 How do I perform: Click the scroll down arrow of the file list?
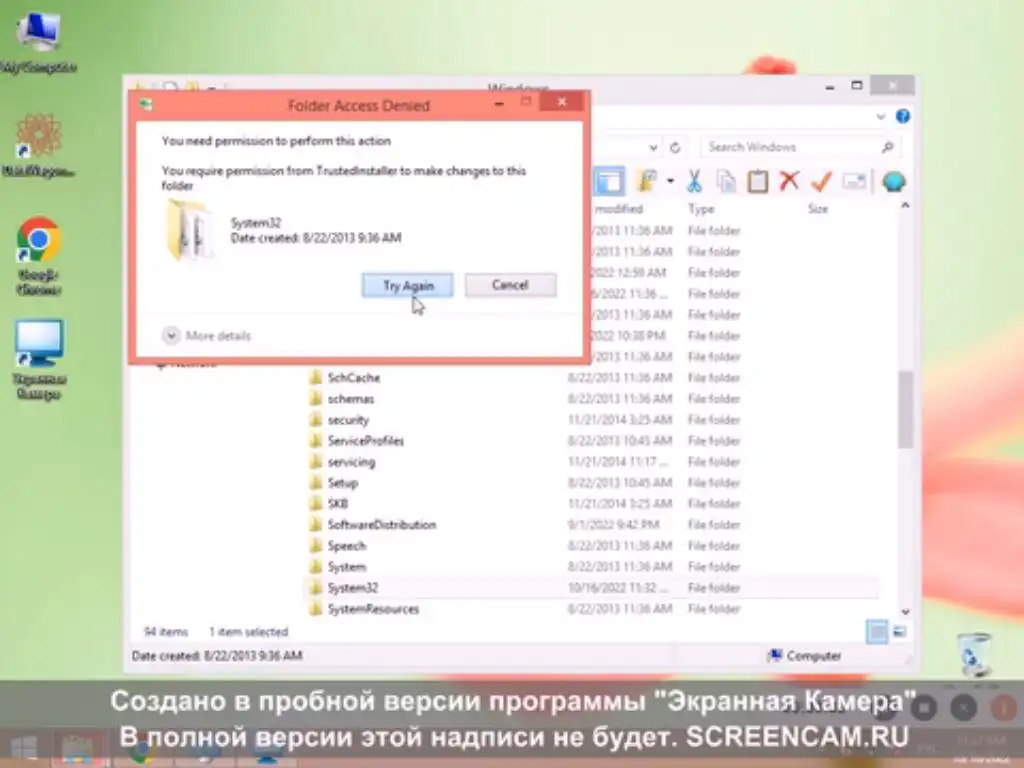(905, 612)
